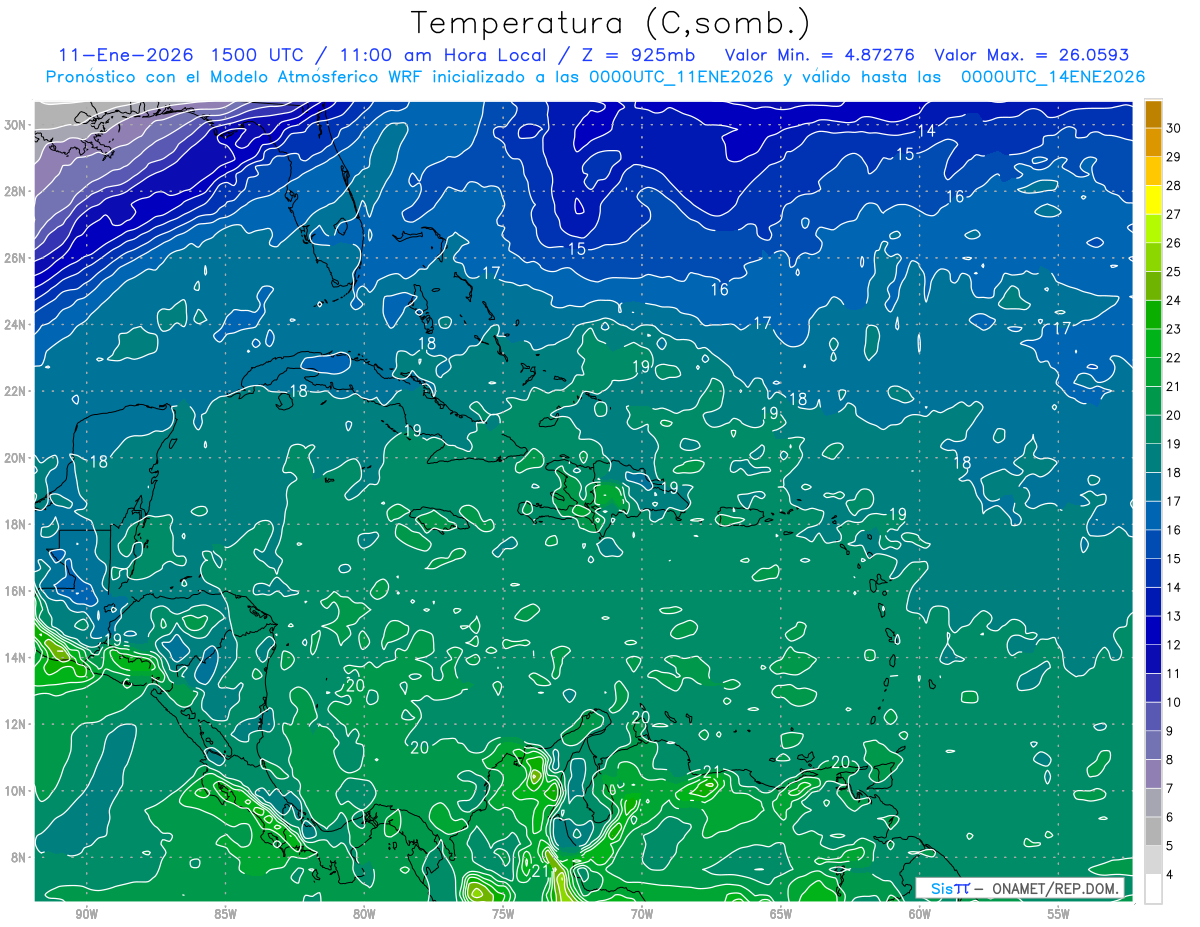This screenshot has width=1200, height=927.
Task: Click the yellow color bar swatch between 27 and 28
Action: [1154, 200]
